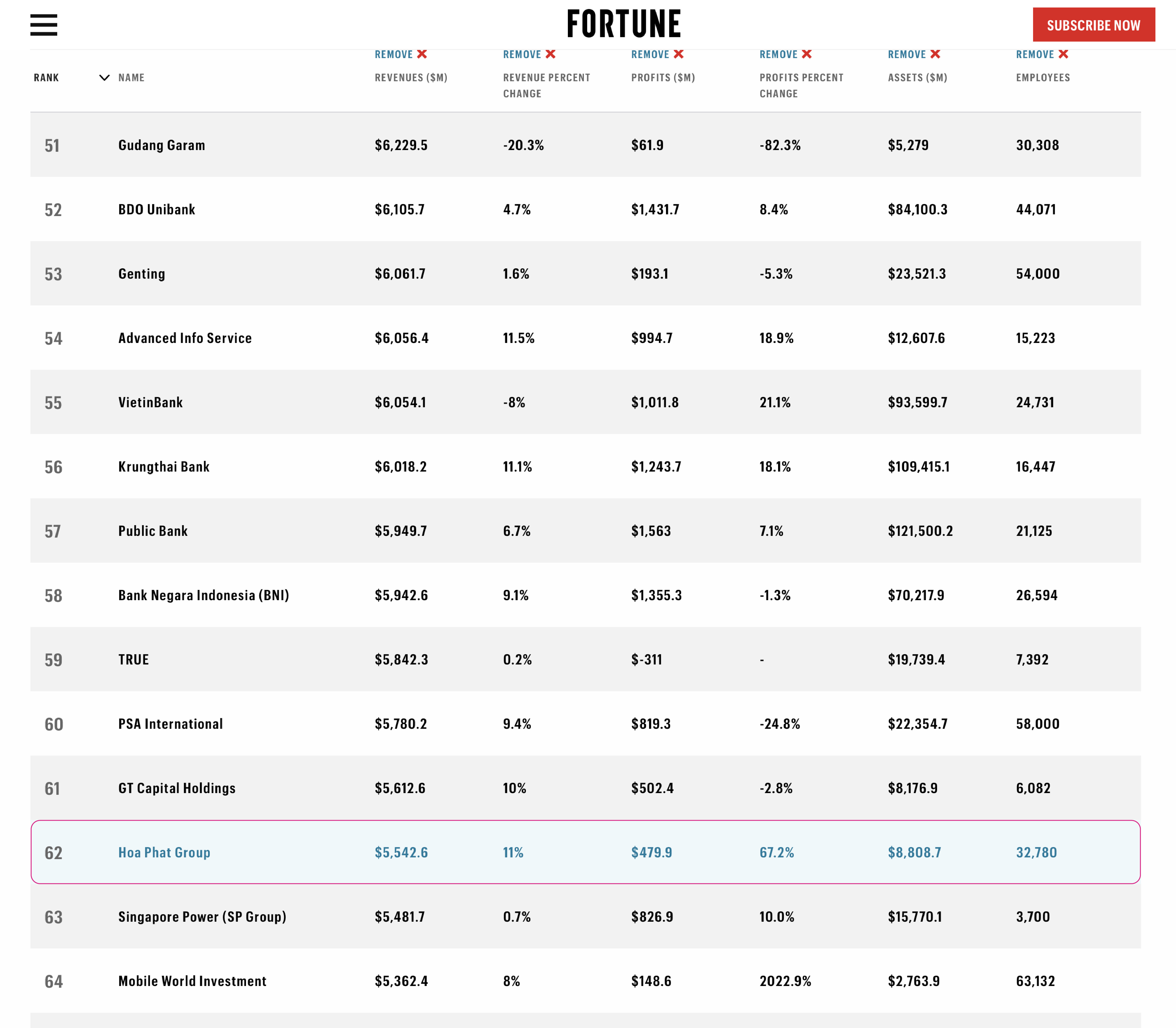Sort by the Employees column header
This screenshot has width=1176, height=1028.
(1042, 77)
